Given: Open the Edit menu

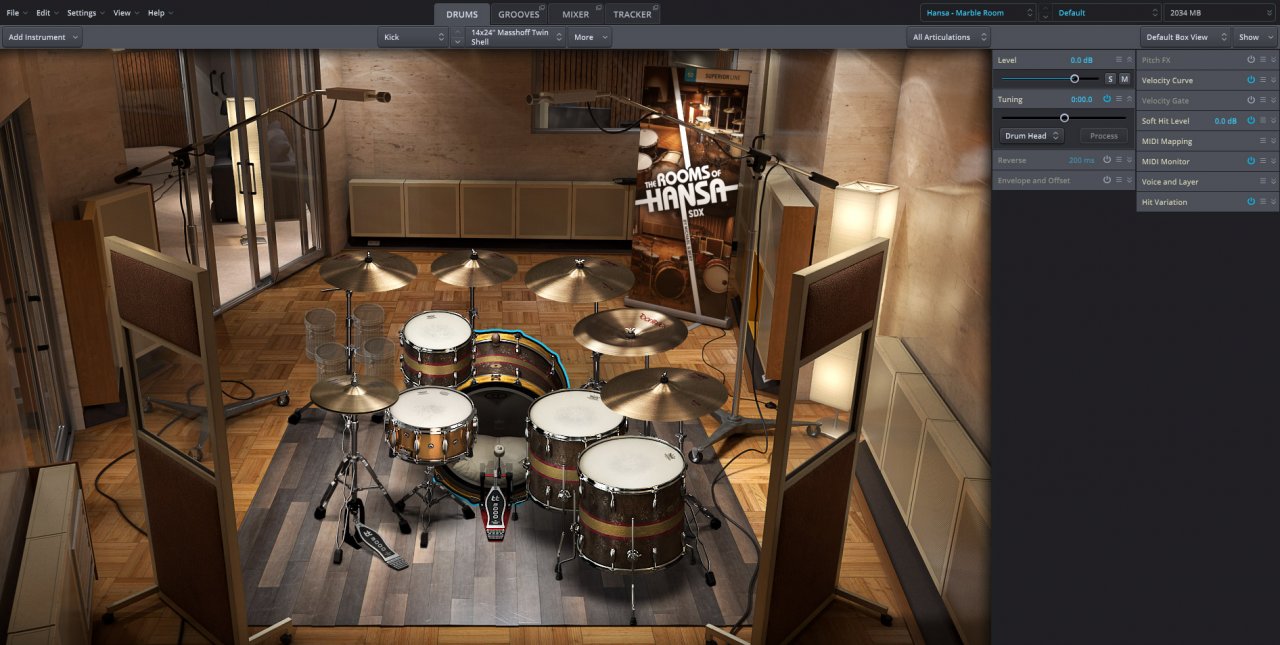Looking at the screenshot, I should tap(46, 13).
